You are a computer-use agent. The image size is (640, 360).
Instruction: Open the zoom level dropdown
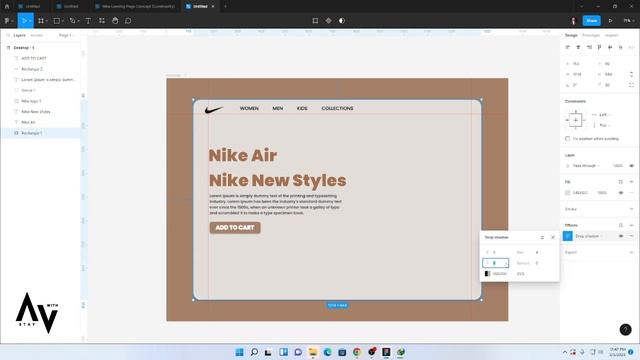629,20
